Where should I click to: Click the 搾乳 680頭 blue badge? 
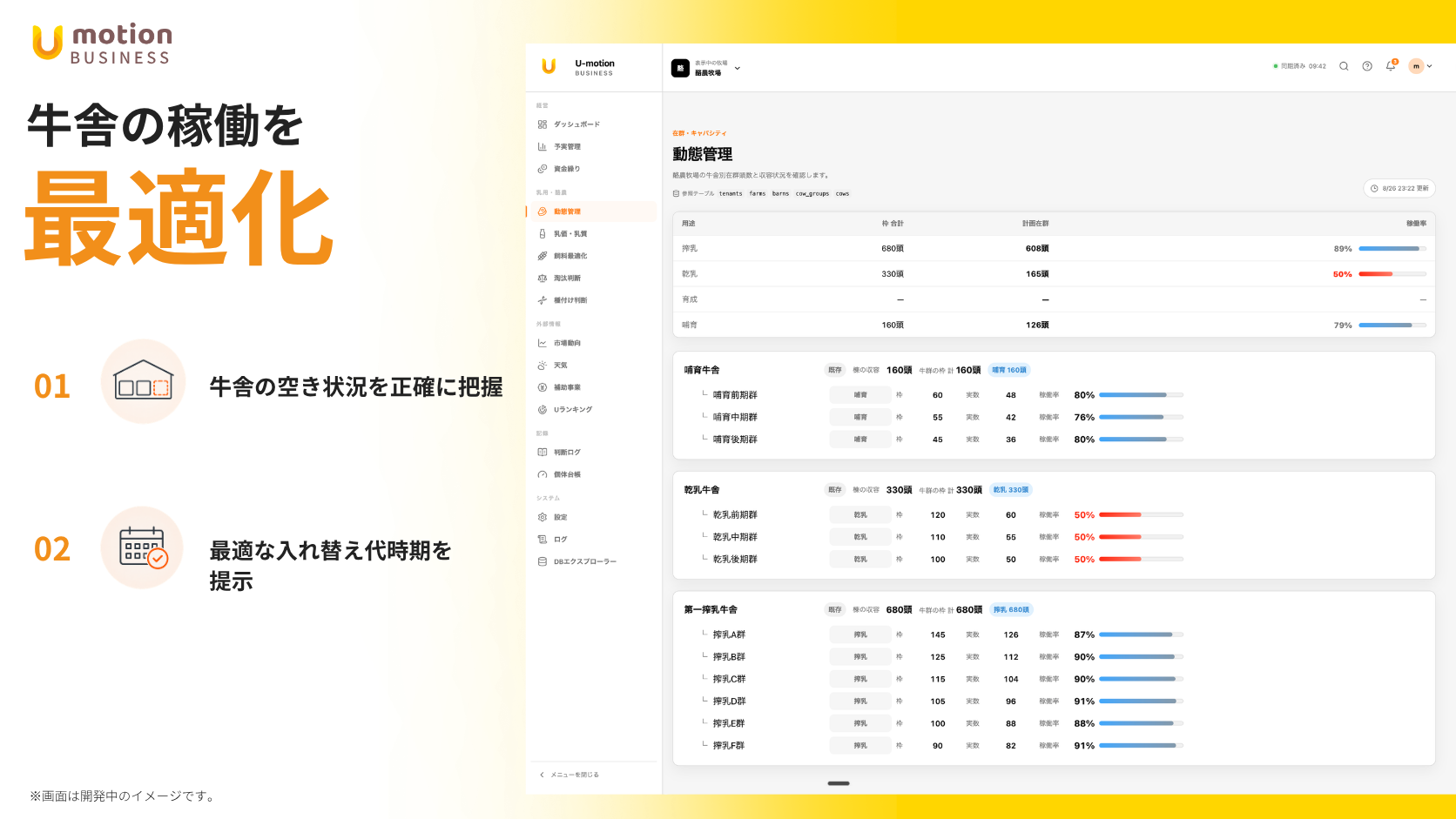click(1011, 609)
